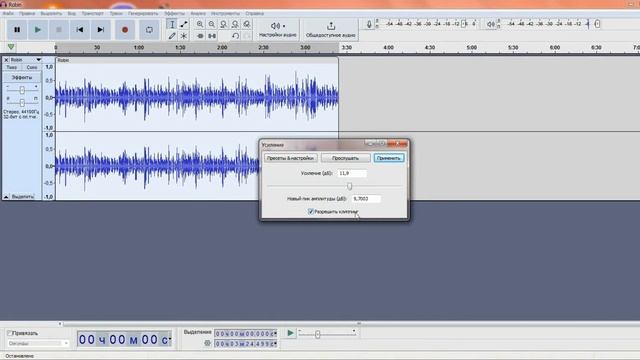Screen dimensions: 640x360
Task: Click the Zoom Out magnifier
Action: 211,24
